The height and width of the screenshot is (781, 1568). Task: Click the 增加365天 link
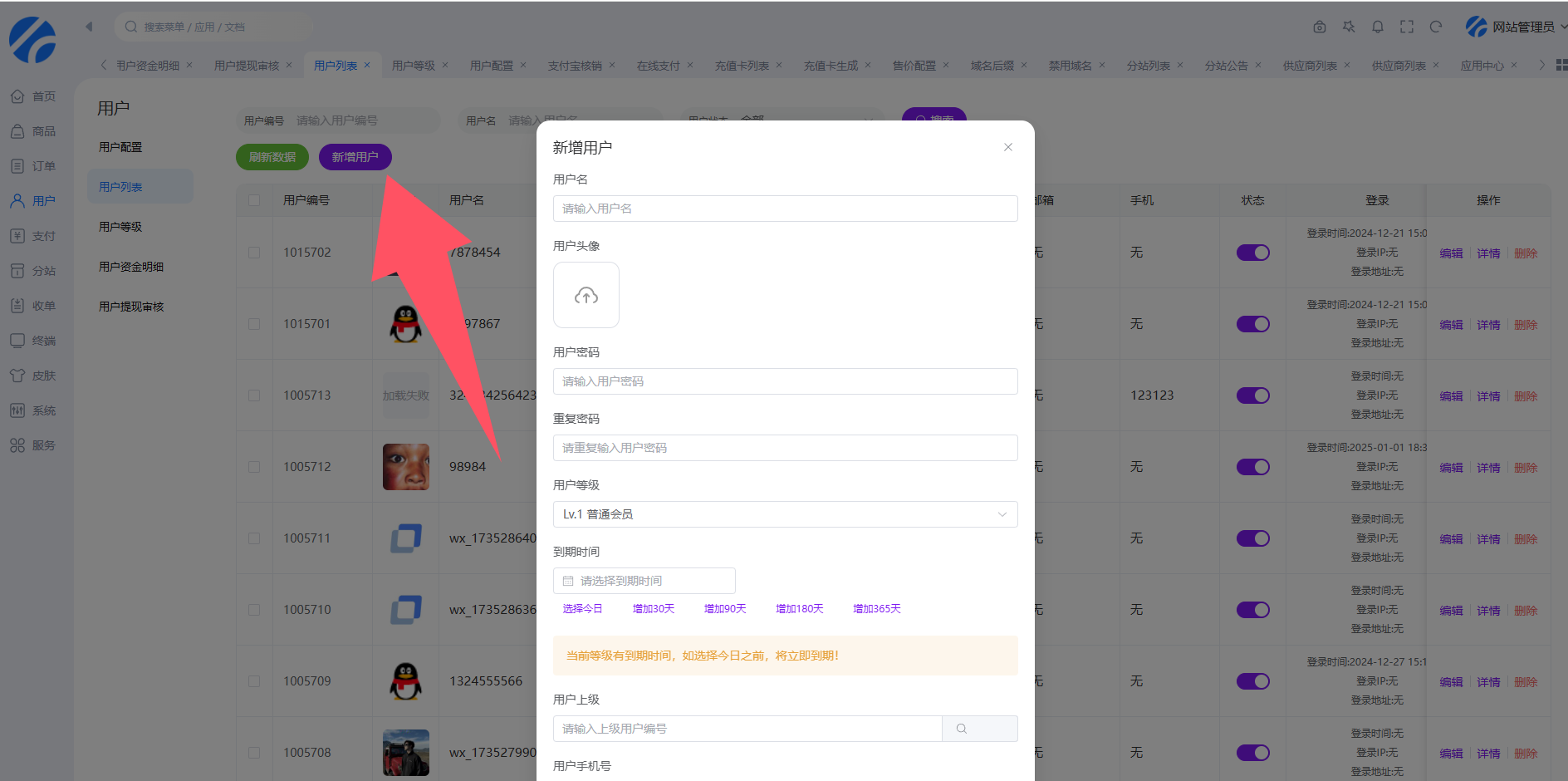tap(875, 608)
